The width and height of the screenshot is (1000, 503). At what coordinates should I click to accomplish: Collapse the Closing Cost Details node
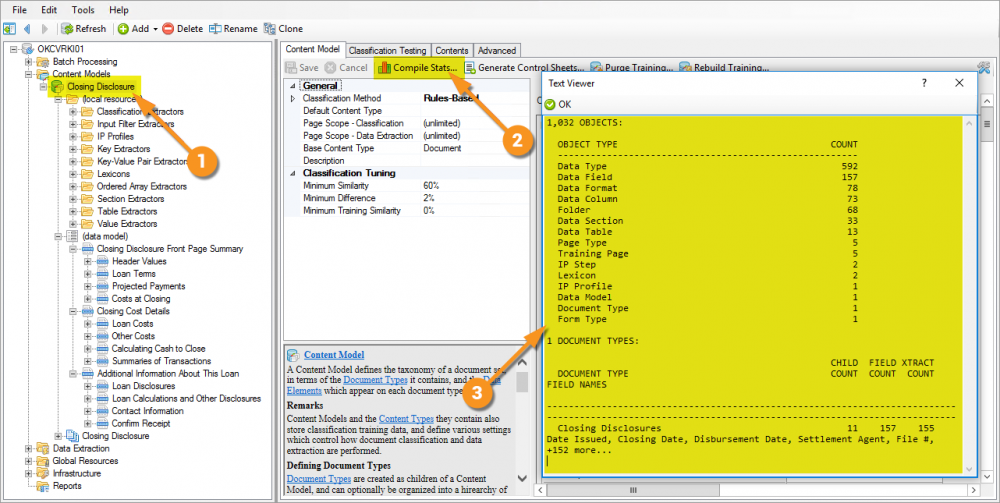tap(74, 311)
